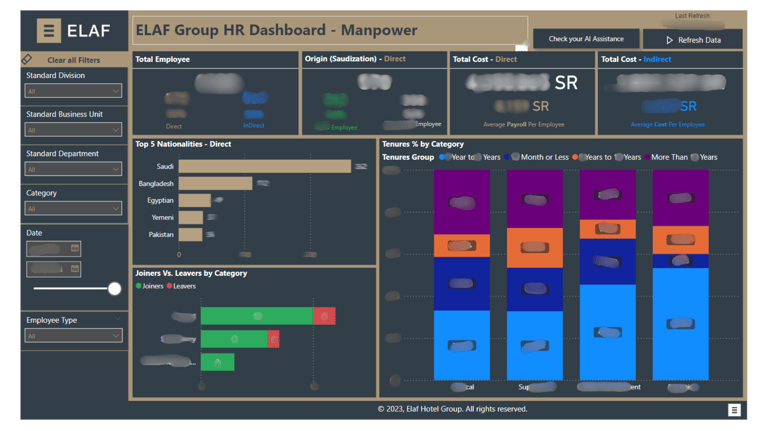Select the Saudi nationality bar
The height and width of the screenshot is (431, 768).
pyautogui.click(x=264, y=167)
